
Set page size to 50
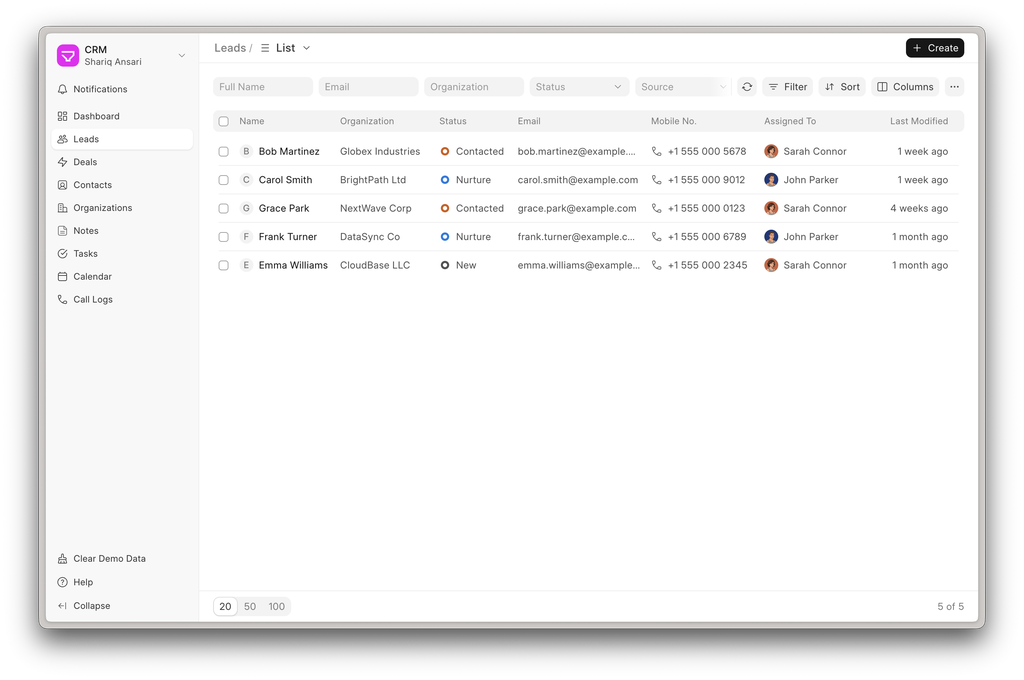click(250, 606)
